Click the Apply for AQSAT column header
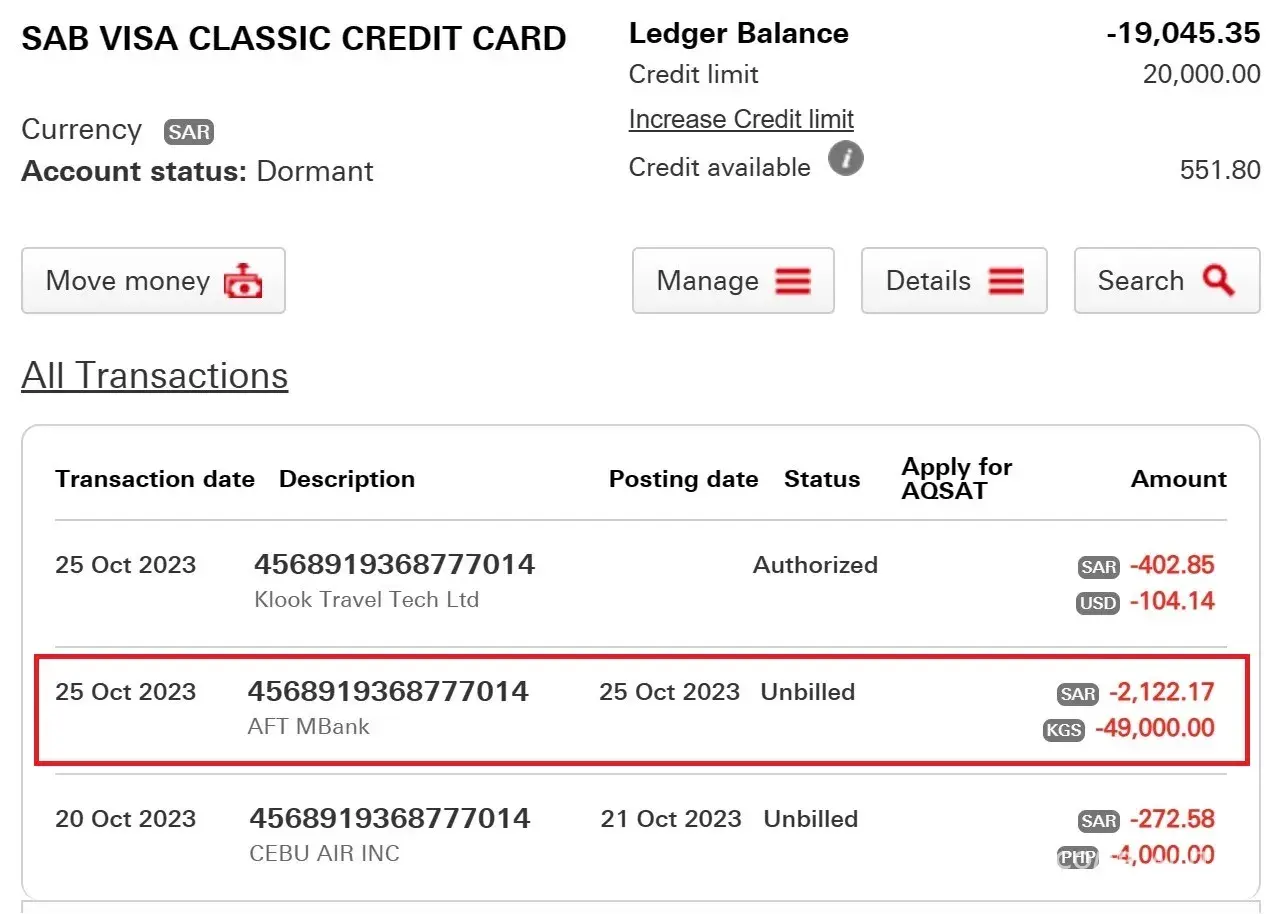Viewport: 1276px width, 914px height. (x=956, y=479)
